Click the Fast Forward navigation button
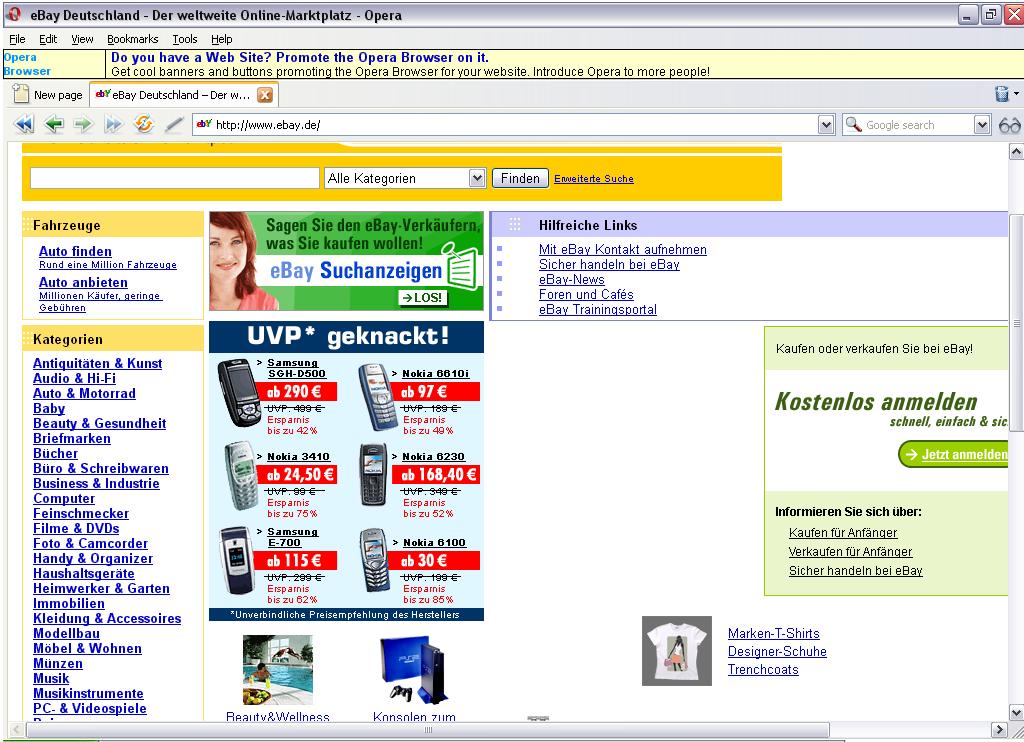1024x742 pixels. click(x=113, y=125)
